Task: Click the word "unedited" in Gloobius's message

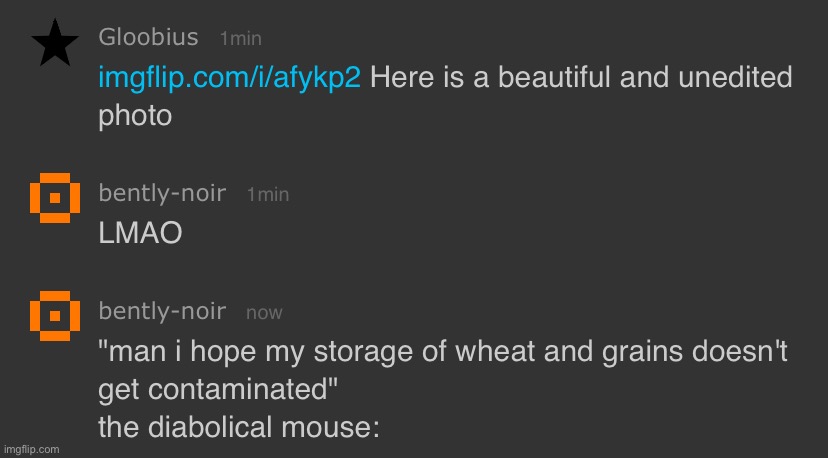Action: (x=732, y=77)
